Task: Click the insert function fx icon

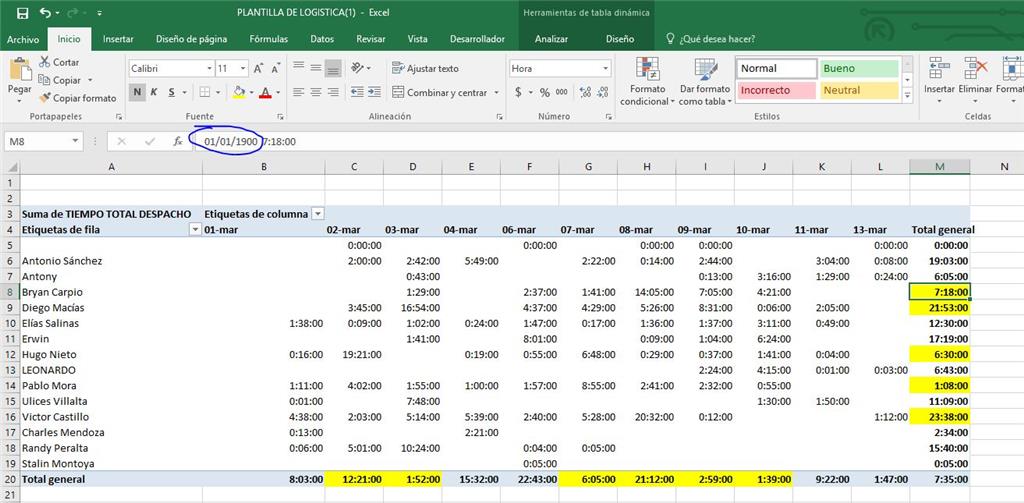Action: (x=178, y=141)
